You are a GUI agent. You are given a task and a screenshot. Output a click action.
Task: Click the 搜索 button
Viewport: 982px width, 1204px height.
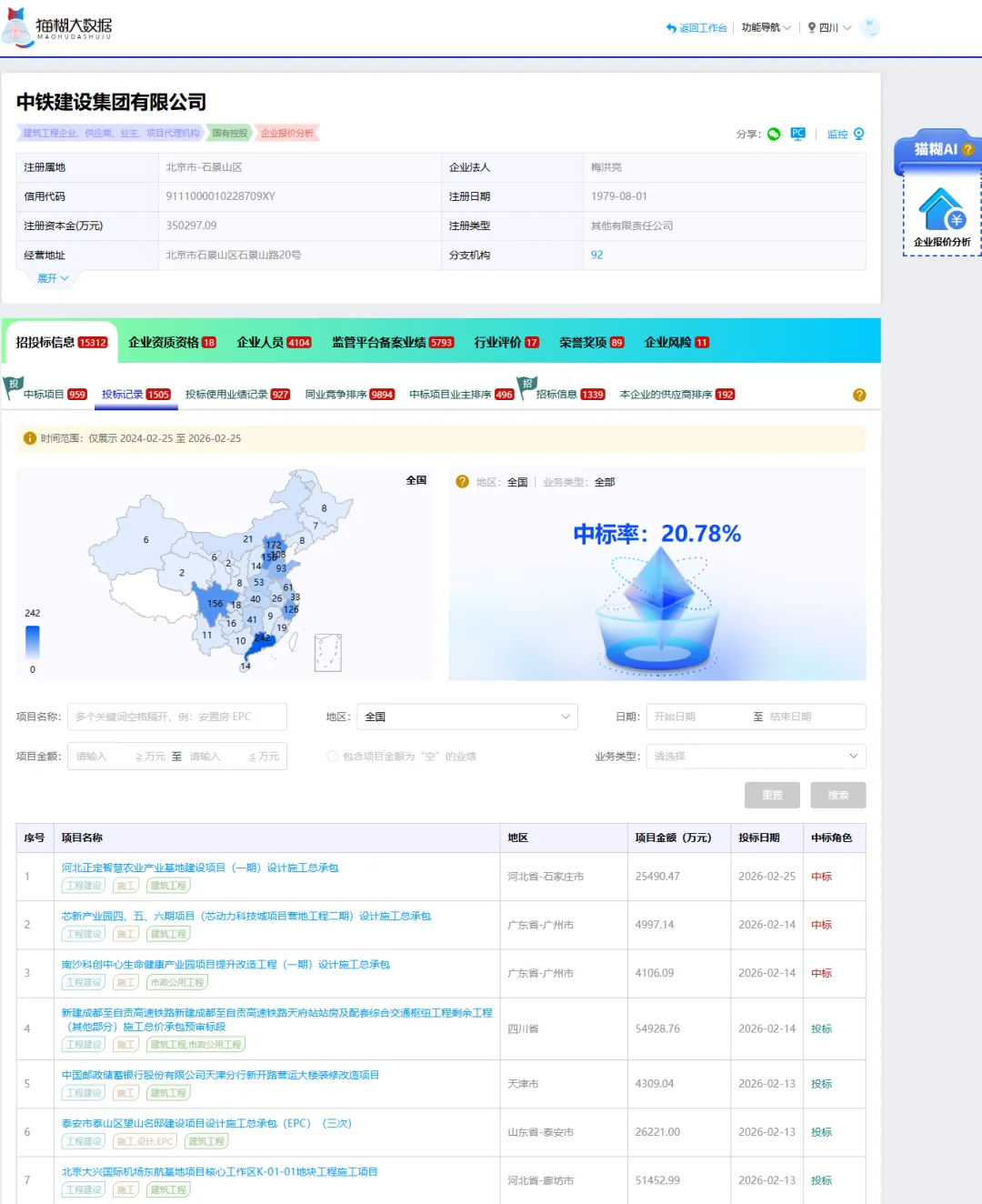click(838, 795)
